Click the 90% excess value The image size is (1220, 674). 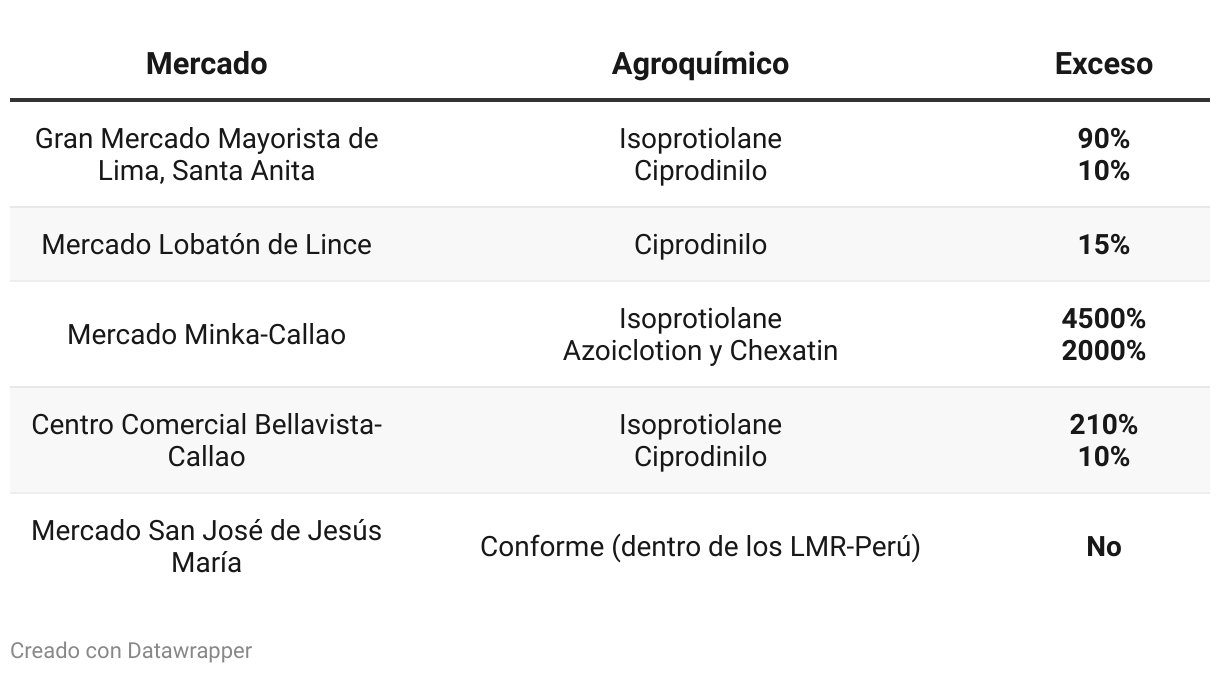(1103, 139)
